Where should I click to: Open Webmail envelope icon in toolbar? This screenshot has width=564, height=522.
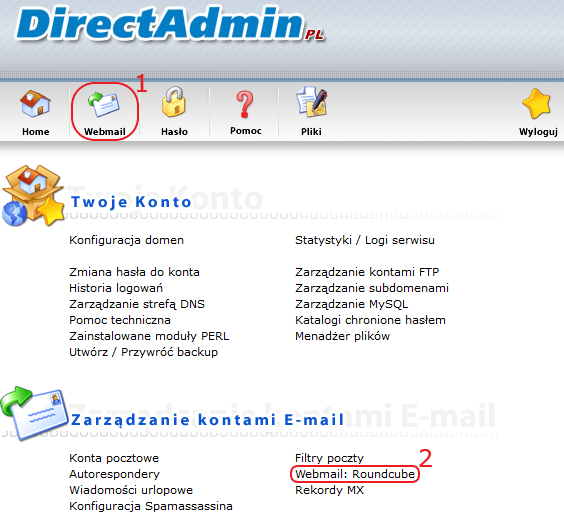103,104
